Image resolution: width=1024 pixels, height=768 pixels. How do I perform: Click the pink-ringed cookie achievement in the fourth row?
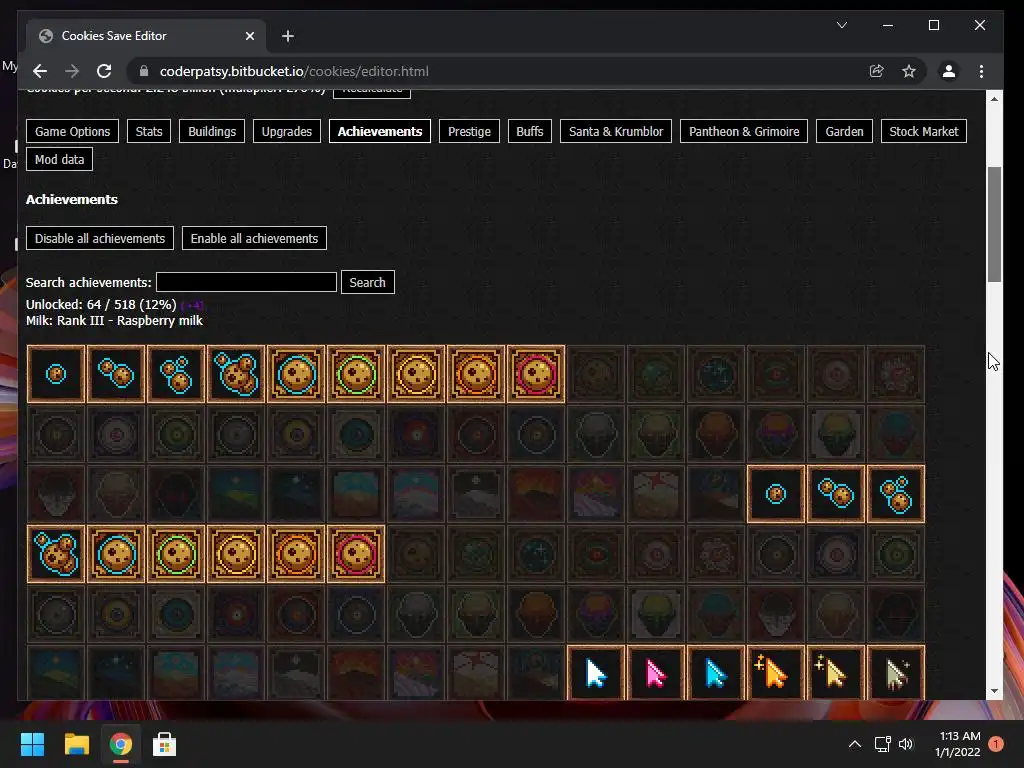(356, 554)
